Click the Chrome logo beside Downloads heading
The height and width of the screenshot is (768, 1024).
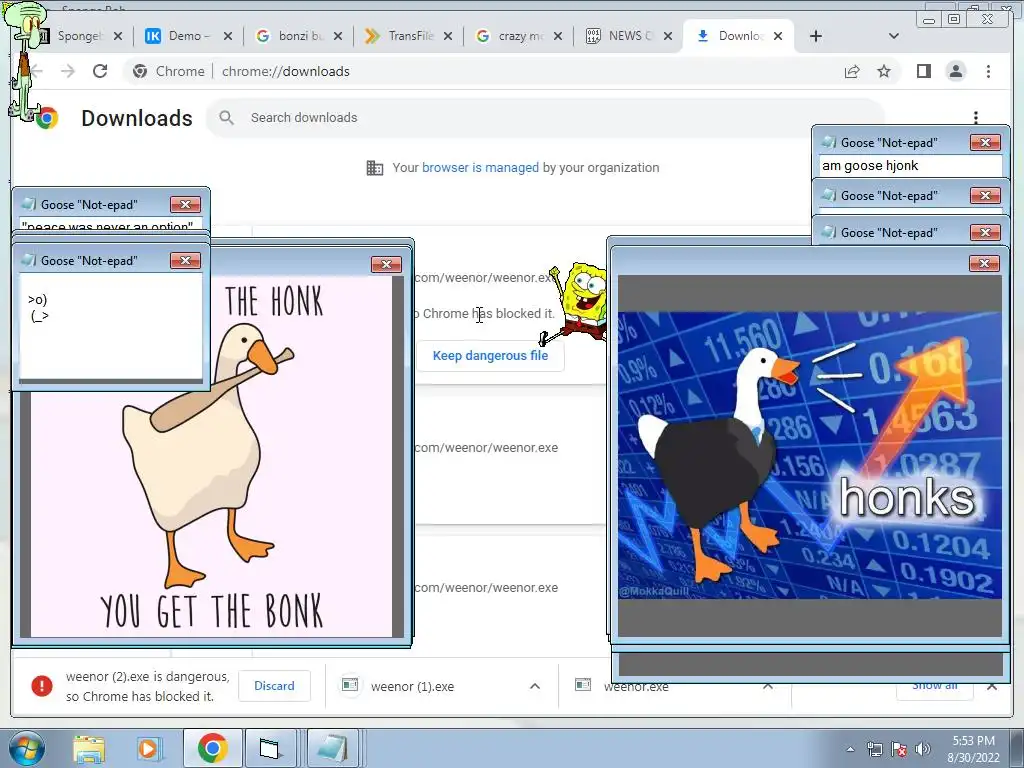(x=46, y=118)
